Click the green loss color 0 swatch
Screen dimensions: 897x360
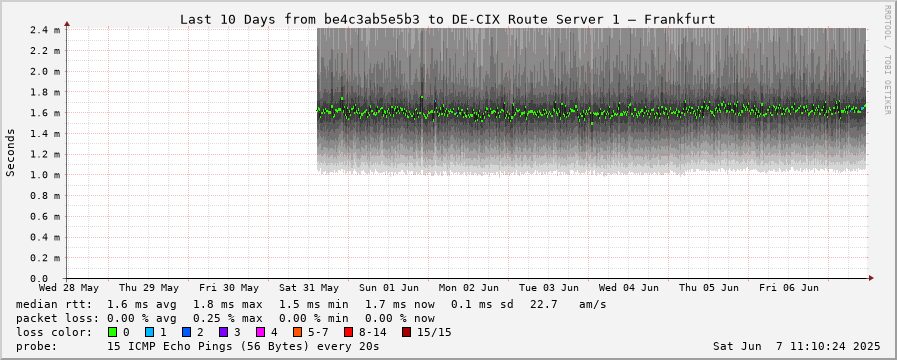point(111,332)
